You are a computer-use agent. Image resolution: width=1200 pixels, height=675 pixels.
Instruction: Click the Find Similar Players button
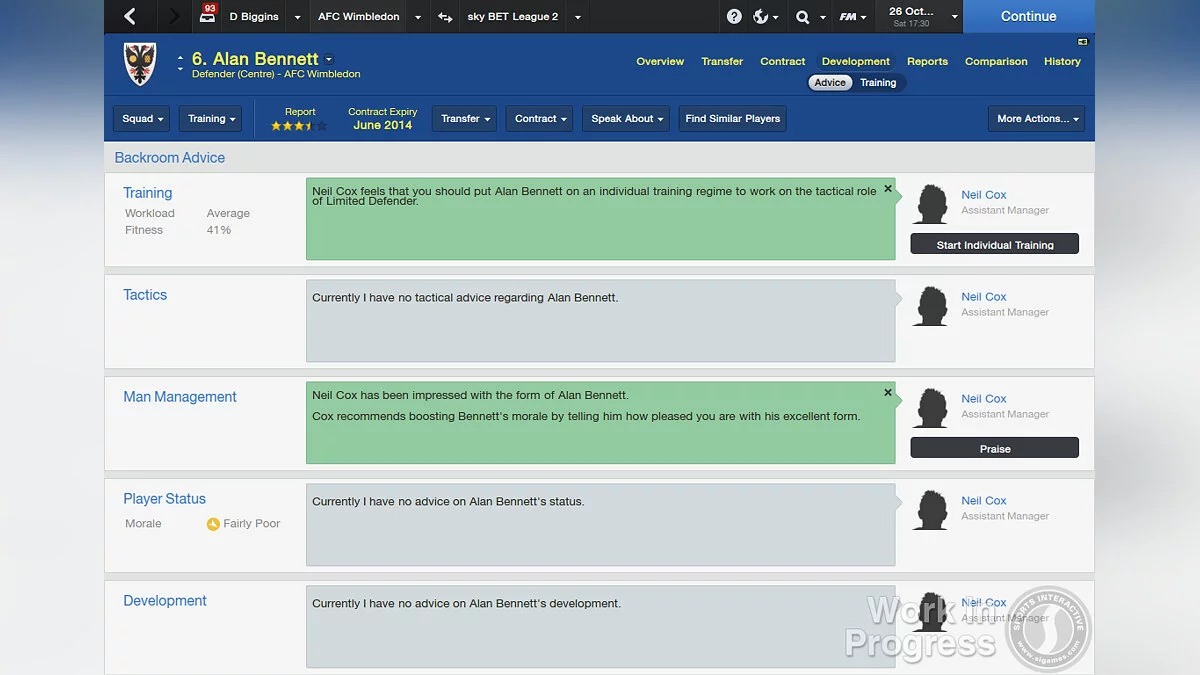[732, 118]
